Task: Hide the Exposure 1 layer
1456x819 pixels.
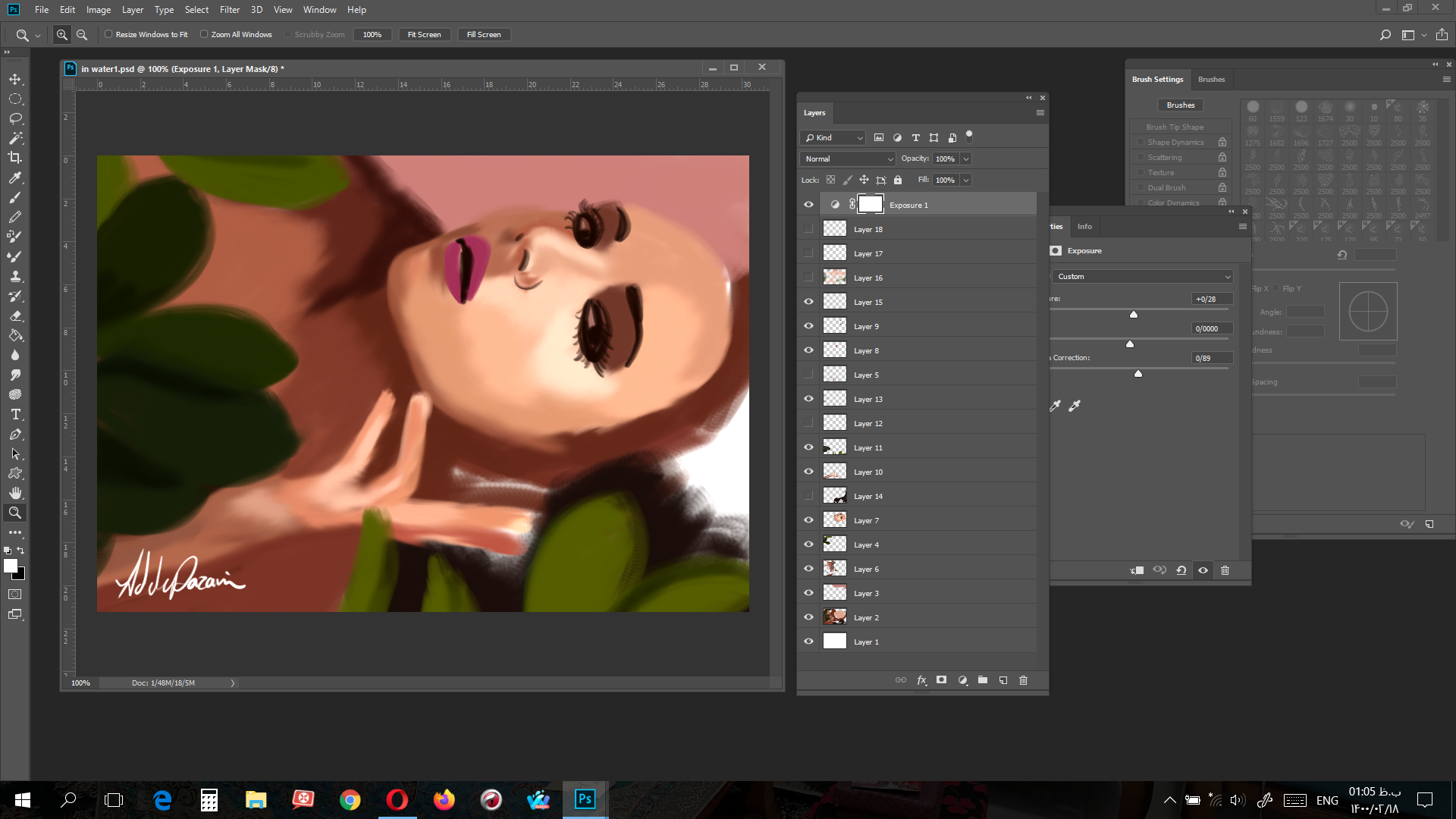Action: click(808, 205)
